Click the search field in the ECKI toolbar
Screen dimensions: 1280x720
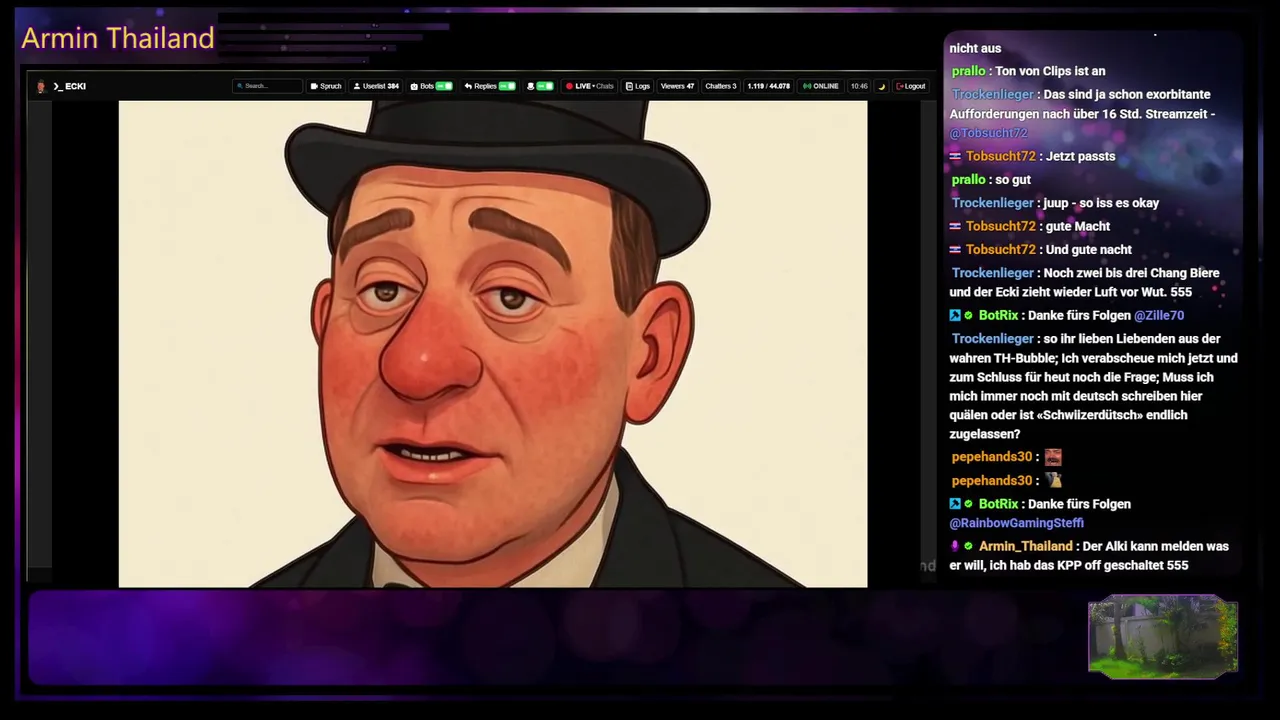[x=267, y=86]
